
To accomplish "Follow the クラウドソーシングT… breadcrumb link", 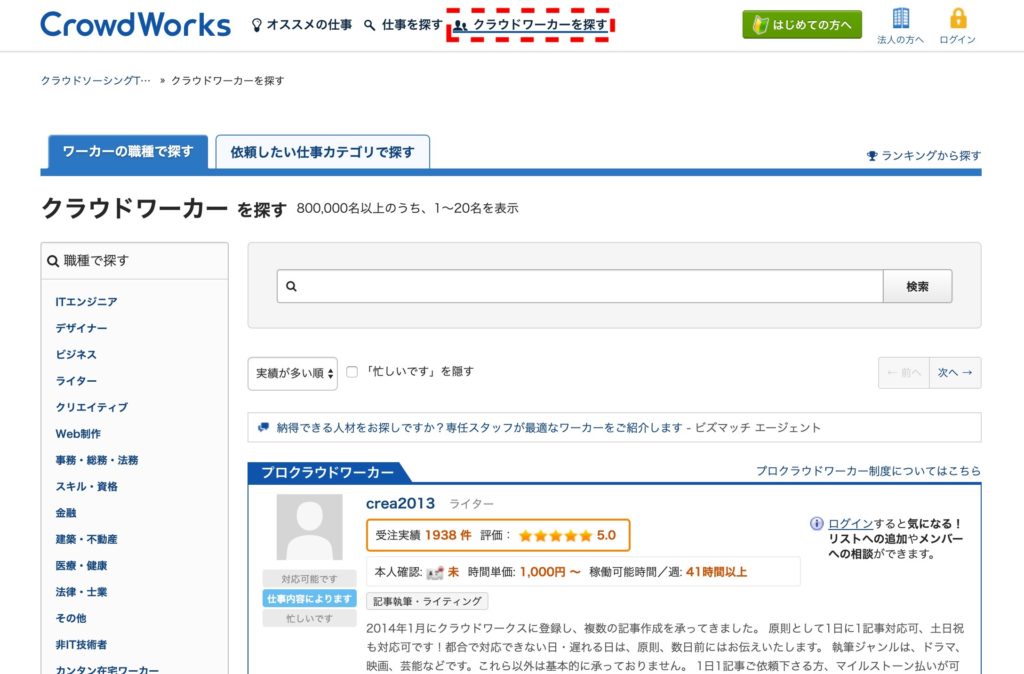I will 95,80.
